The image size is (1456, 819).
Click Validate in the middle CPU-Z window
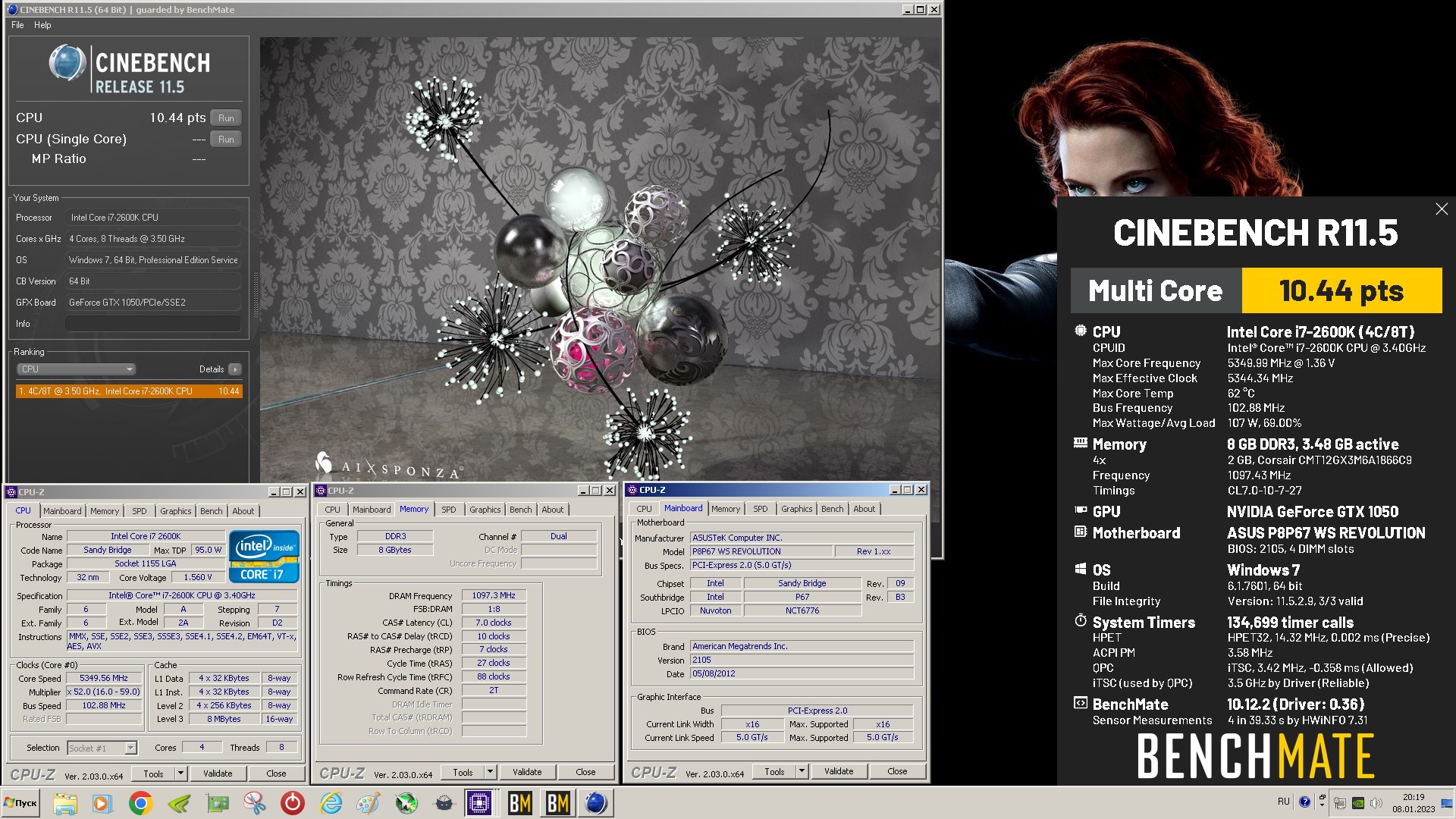pyautogui.click(x=527, y=773)
